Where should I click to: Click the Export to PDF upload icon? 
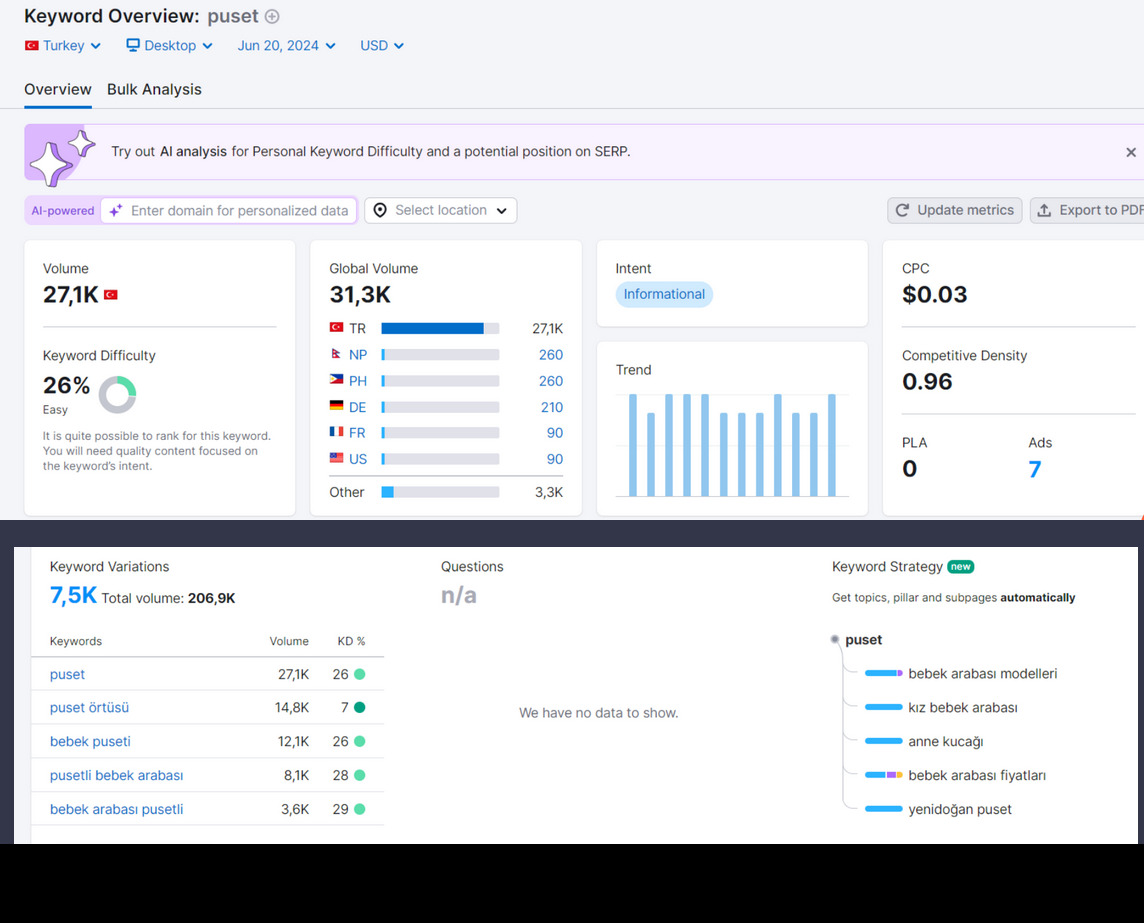(x=1044, y=210)
